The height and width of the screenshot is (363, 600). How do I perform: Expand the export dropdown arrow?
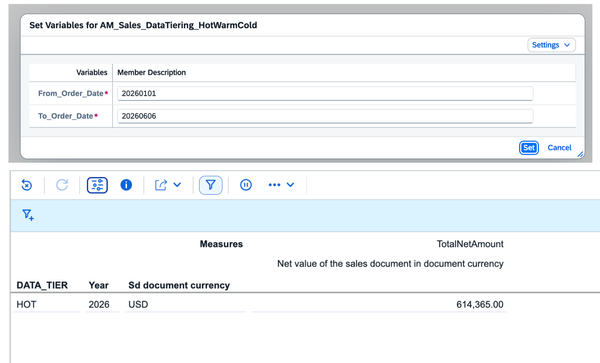[x=177, y=185]
